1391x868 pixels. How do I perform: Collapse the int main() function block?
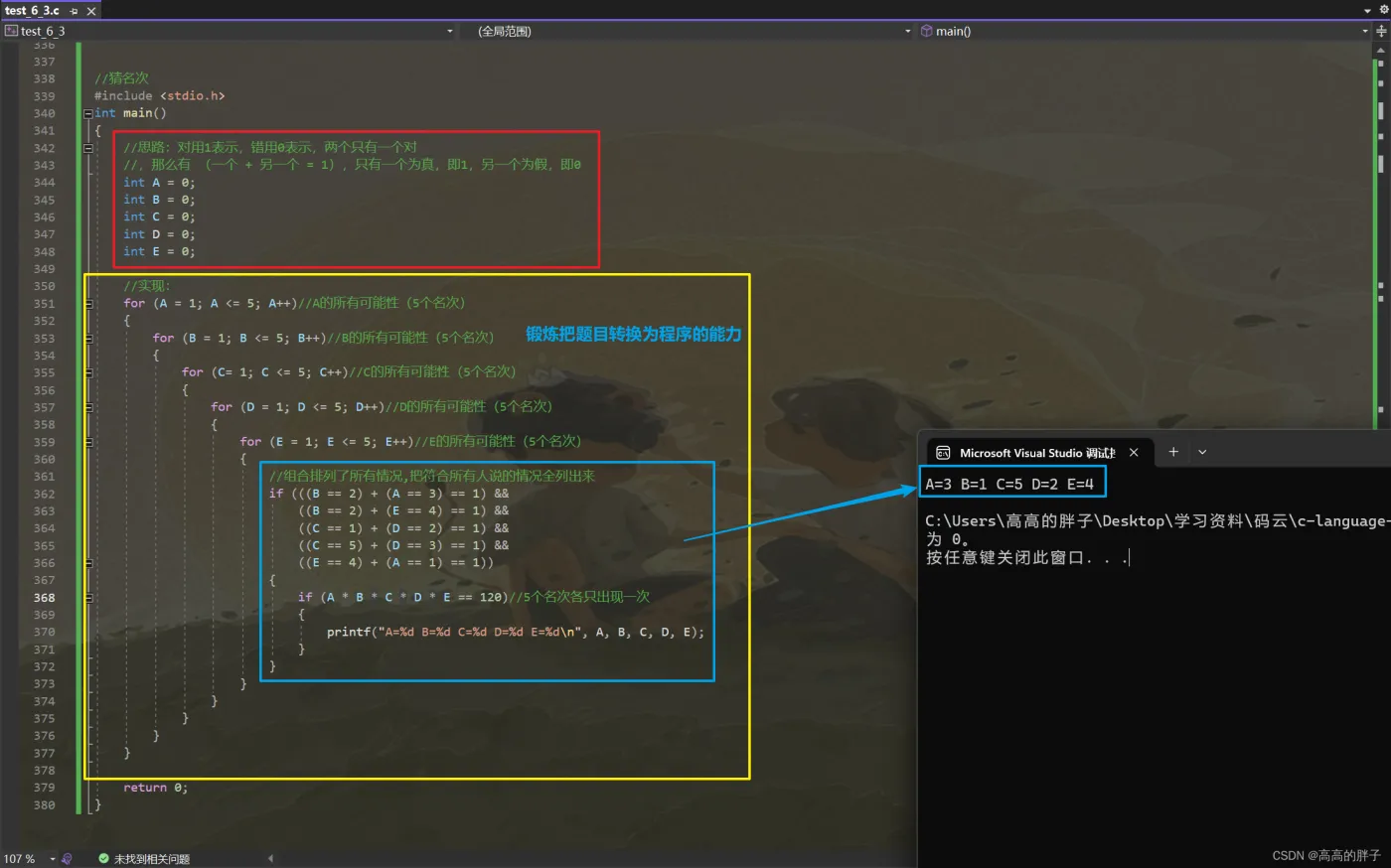tap(88, 113)
